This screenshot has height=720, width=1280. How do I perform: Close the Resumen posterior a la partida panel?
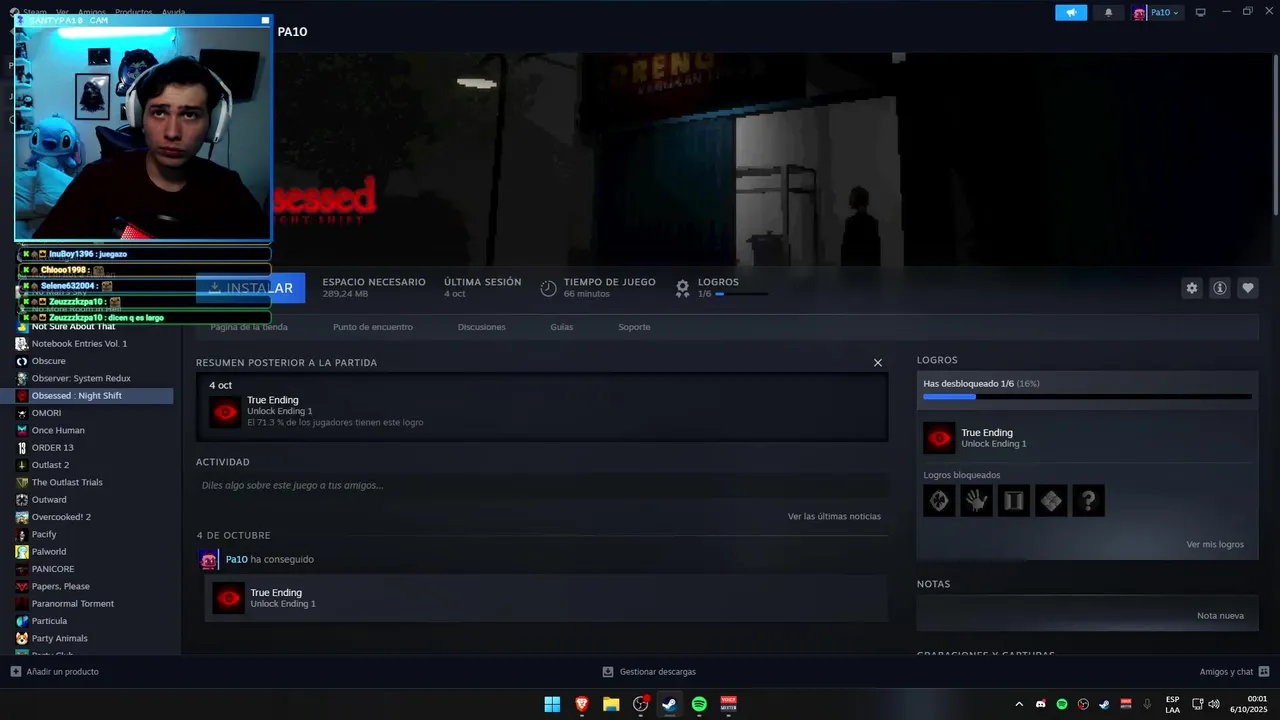click(x=878, y=363)
